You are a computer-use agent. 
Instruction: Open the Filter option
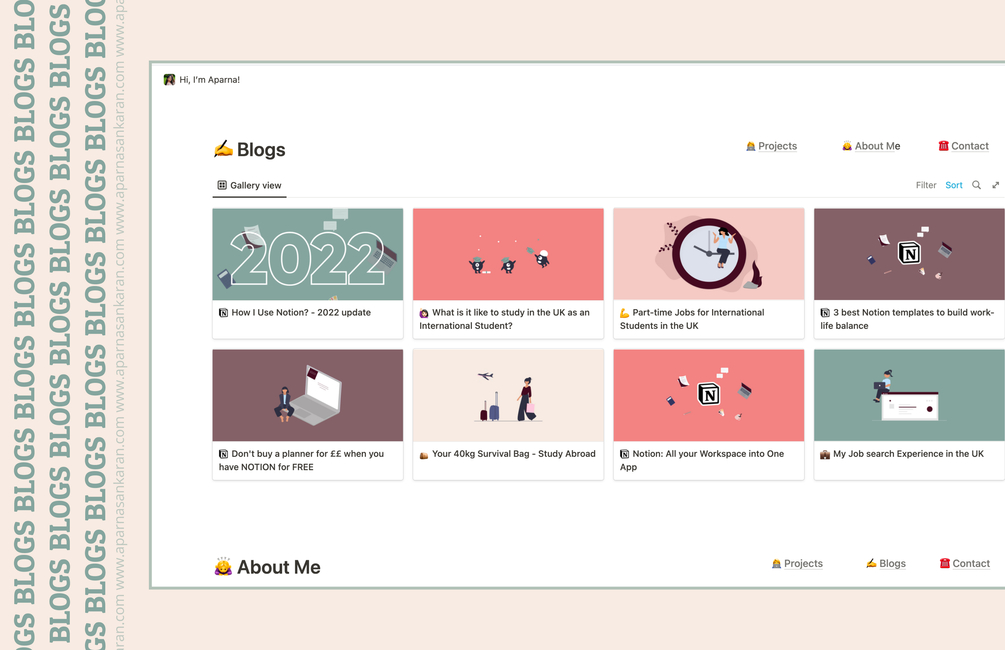[926, 185]
